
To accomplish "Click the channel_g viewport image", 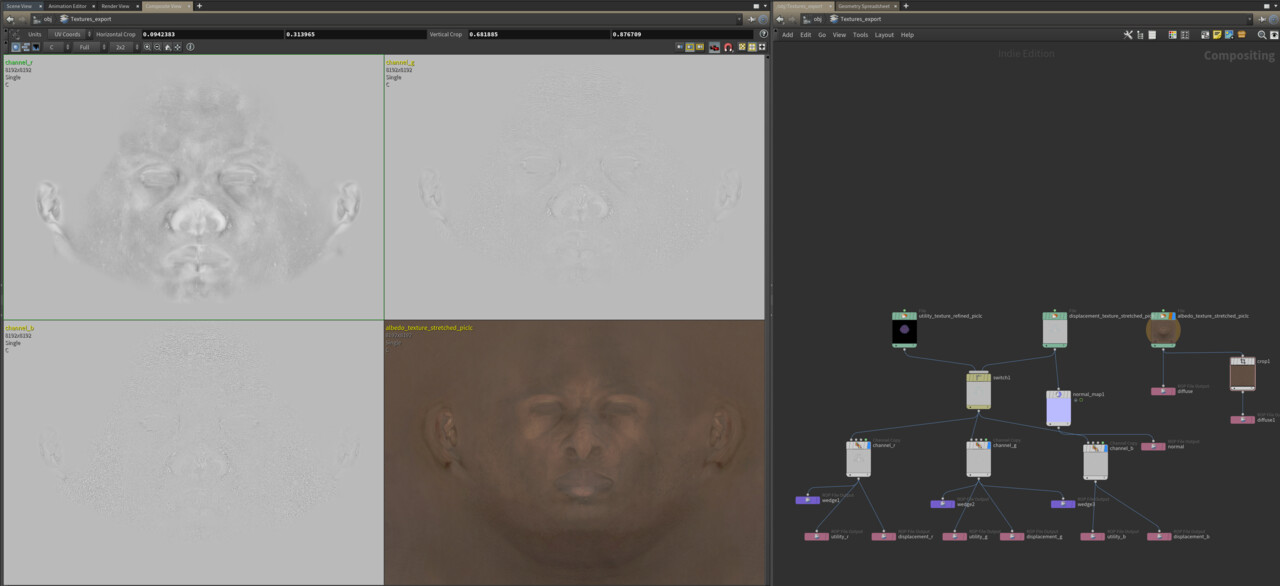I will pyautogui.click(x=574, y=187).
